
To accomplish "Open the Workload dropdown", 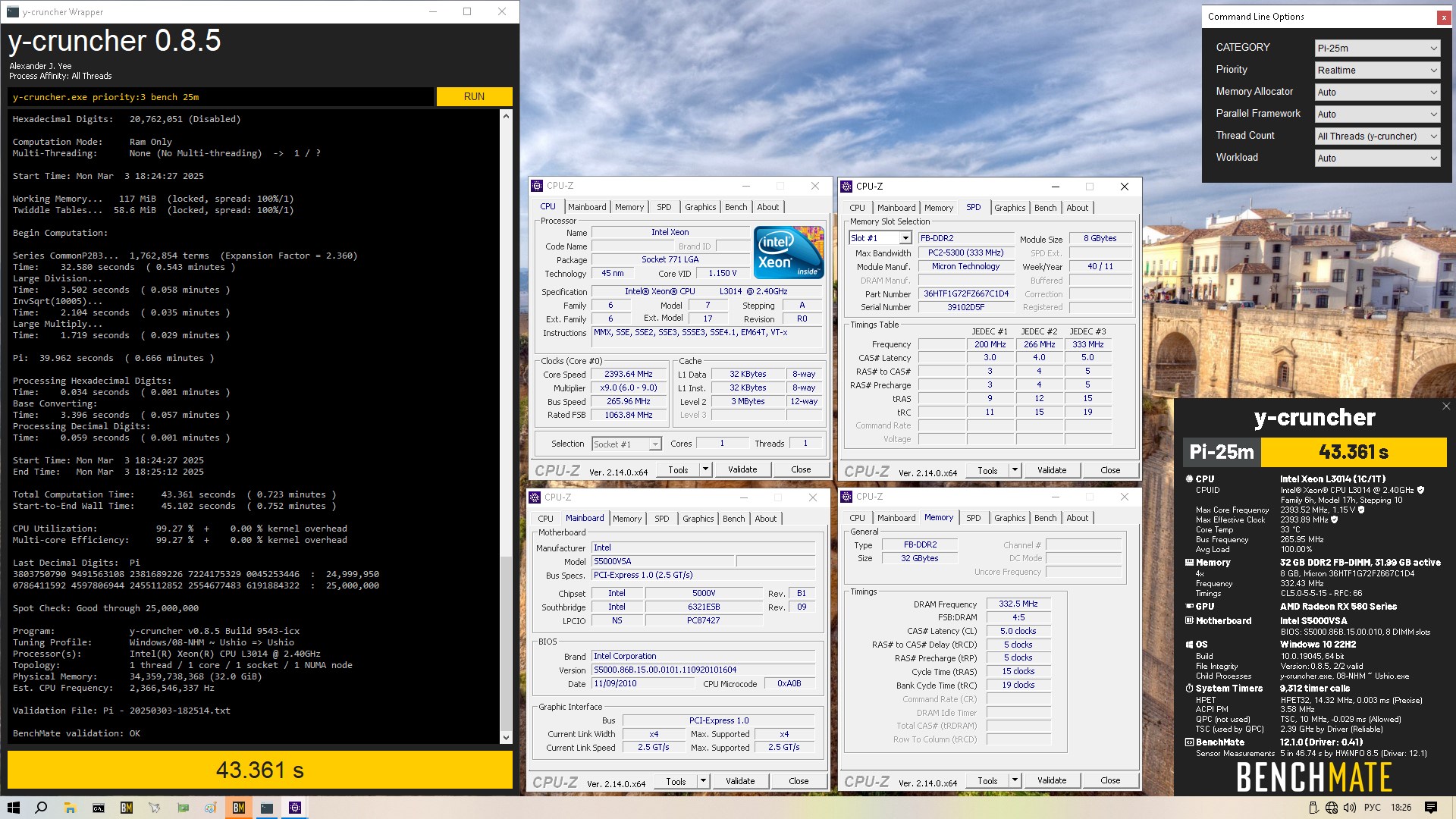I will (1377, 158).
